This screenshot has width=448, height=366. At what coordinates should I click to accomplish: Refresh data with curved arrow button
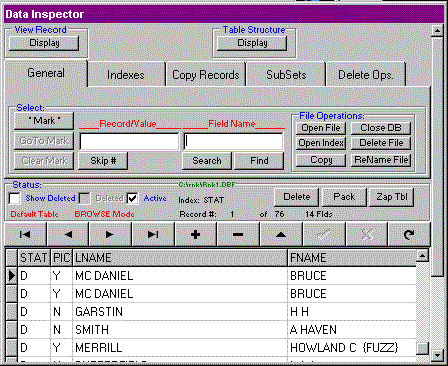(x=409, y=235)
